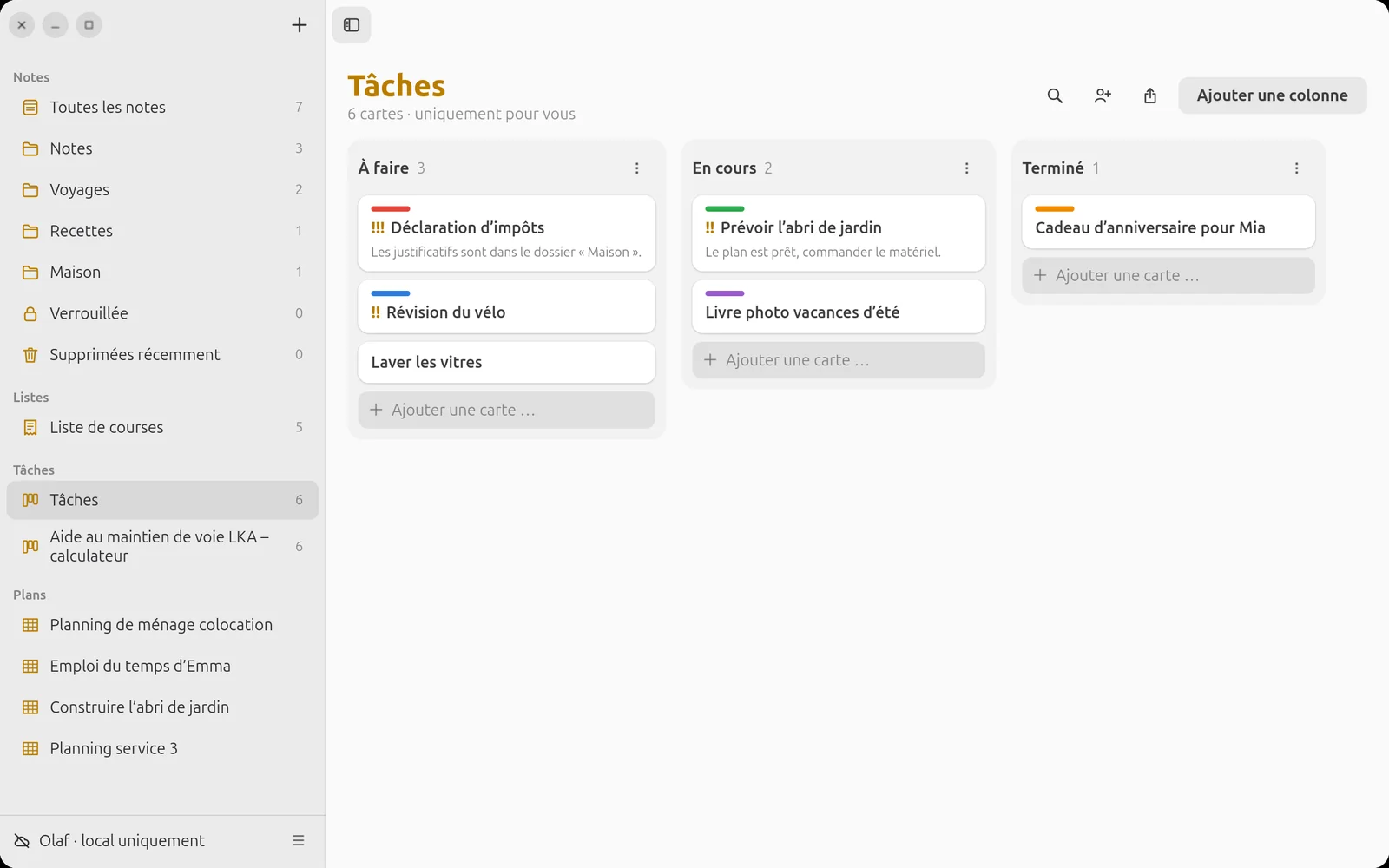Image resolution: width=1389 pixels, height=868 pixels.
Task: Open the Prévoir l'abri de jardin card
Action: click(839, 233)
